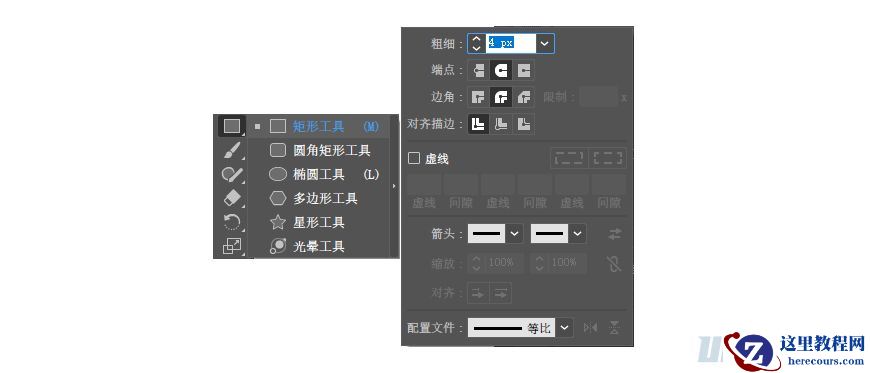Click the first 缩放 100% scale field
Image resolution: width=870 pixels, height=373 pixels.
(504, 263)
